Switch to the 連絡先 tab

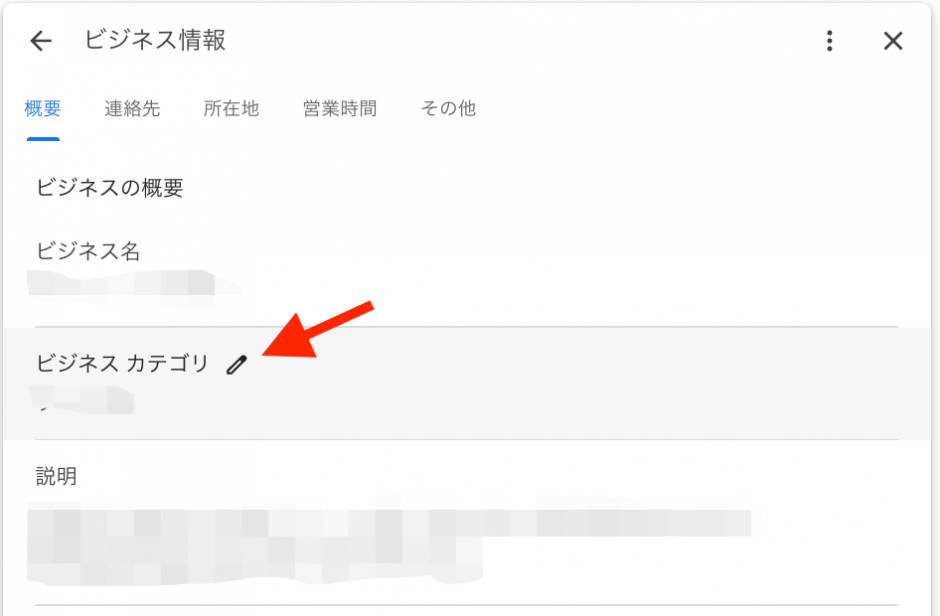pos(132,108)
